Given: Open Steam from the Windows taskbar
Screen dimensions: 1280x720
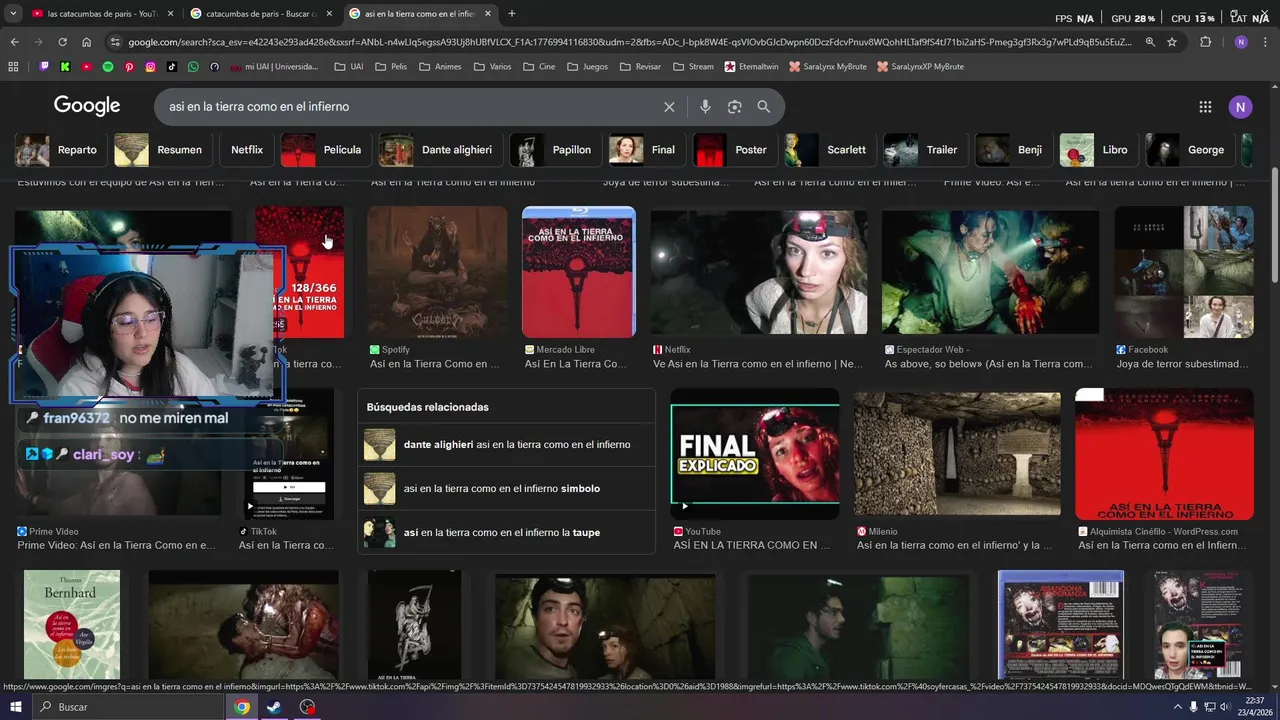Looking at the screenshot, I should (274, 707).
